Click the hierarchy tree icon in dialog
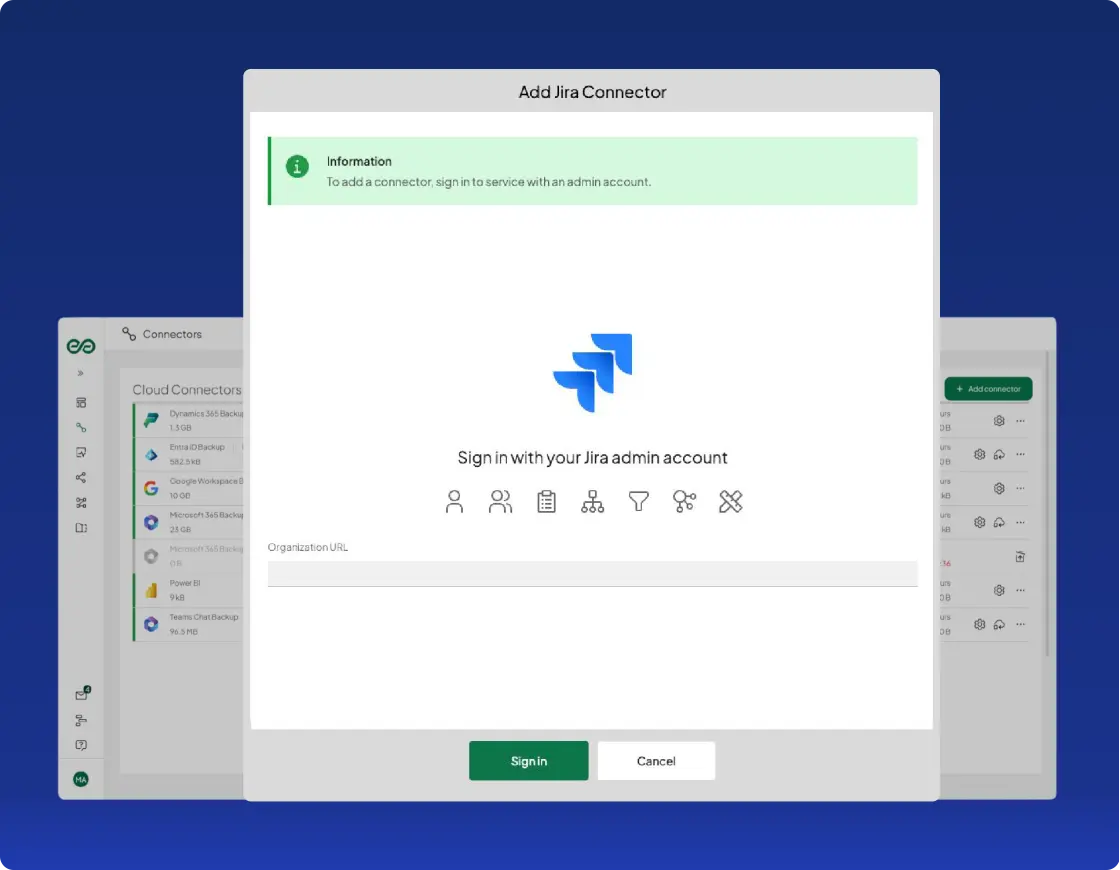Screen dimensions: 1120x870 [x=592, y=501]
